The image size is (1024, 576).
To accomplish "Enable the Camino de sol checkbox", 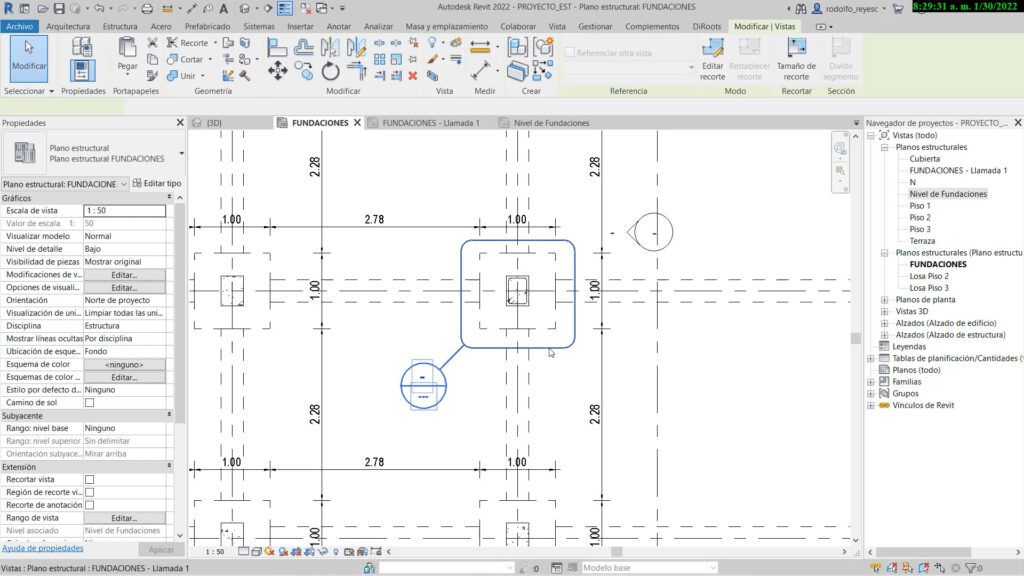I will [x=90, y=402].
